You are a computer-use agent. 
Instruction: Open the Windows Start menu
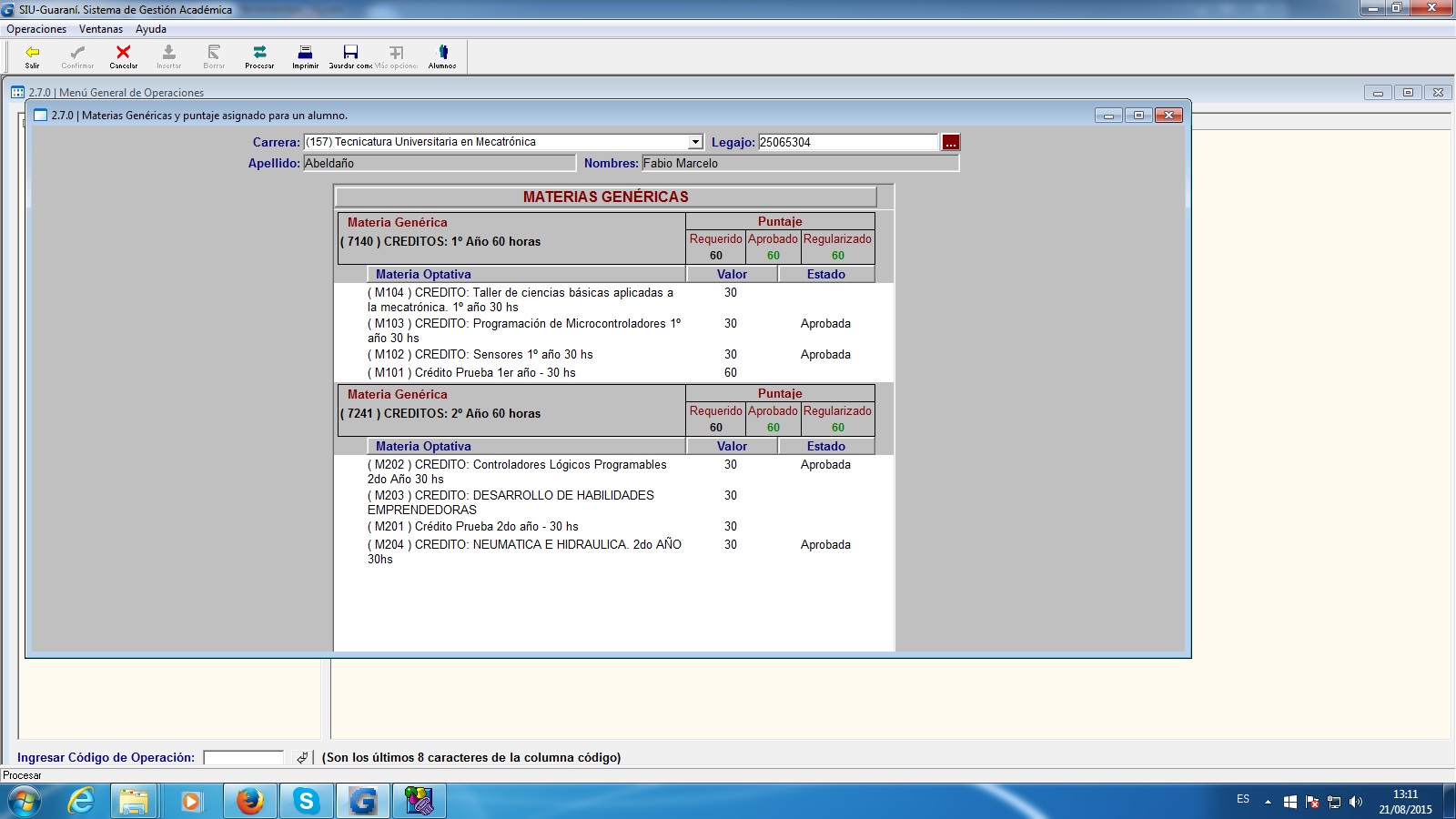coord(25,801)
